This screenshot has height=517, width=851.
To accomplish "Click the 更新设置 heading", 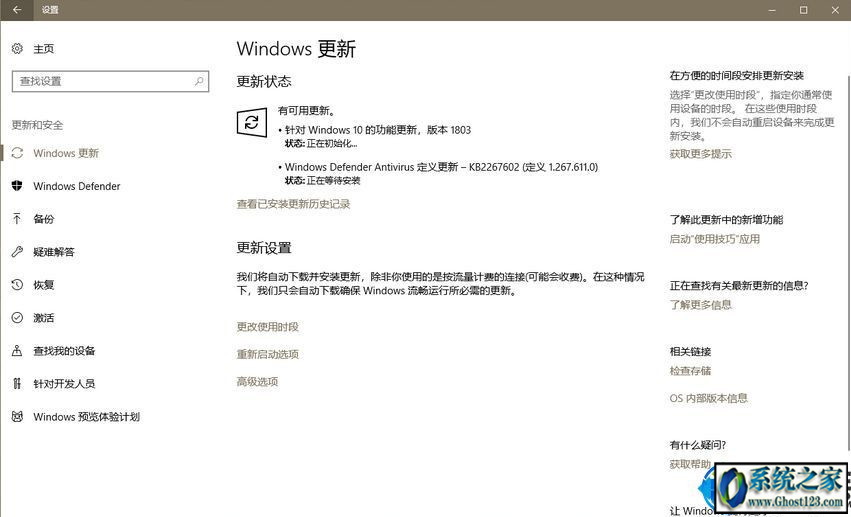I will click(x=264, y=248).
